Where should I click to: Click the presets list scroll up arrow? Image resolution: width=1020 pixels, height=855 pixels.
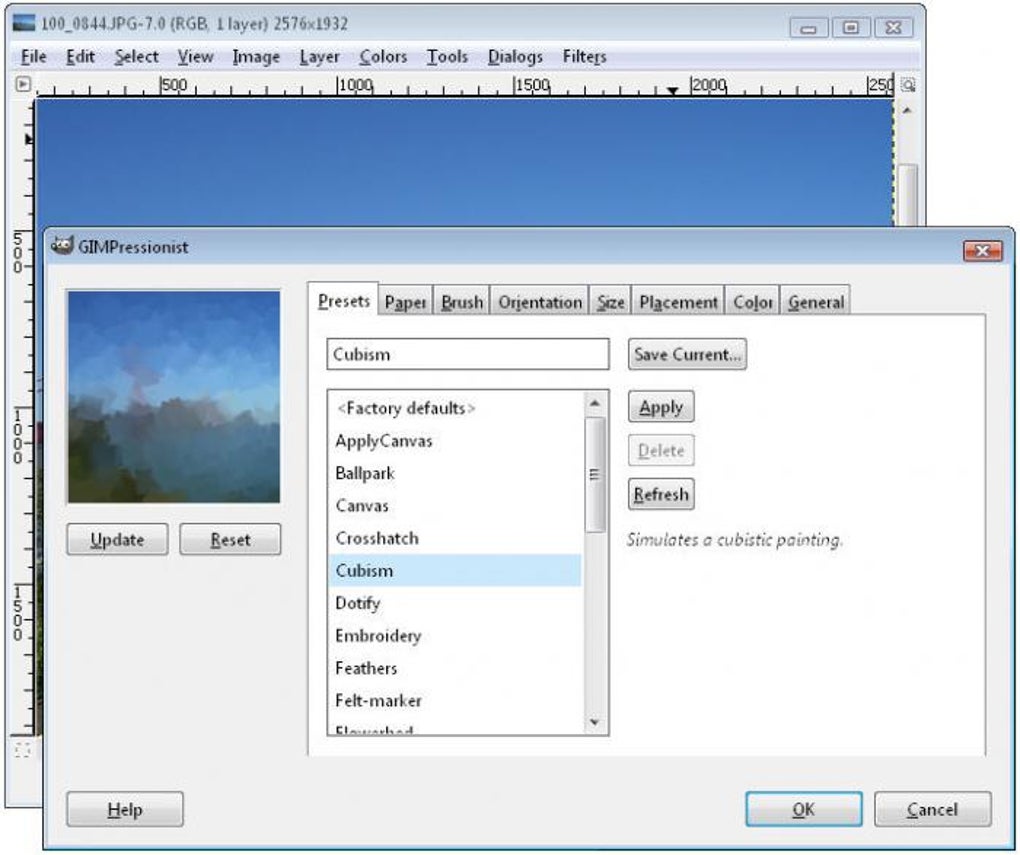595,403
